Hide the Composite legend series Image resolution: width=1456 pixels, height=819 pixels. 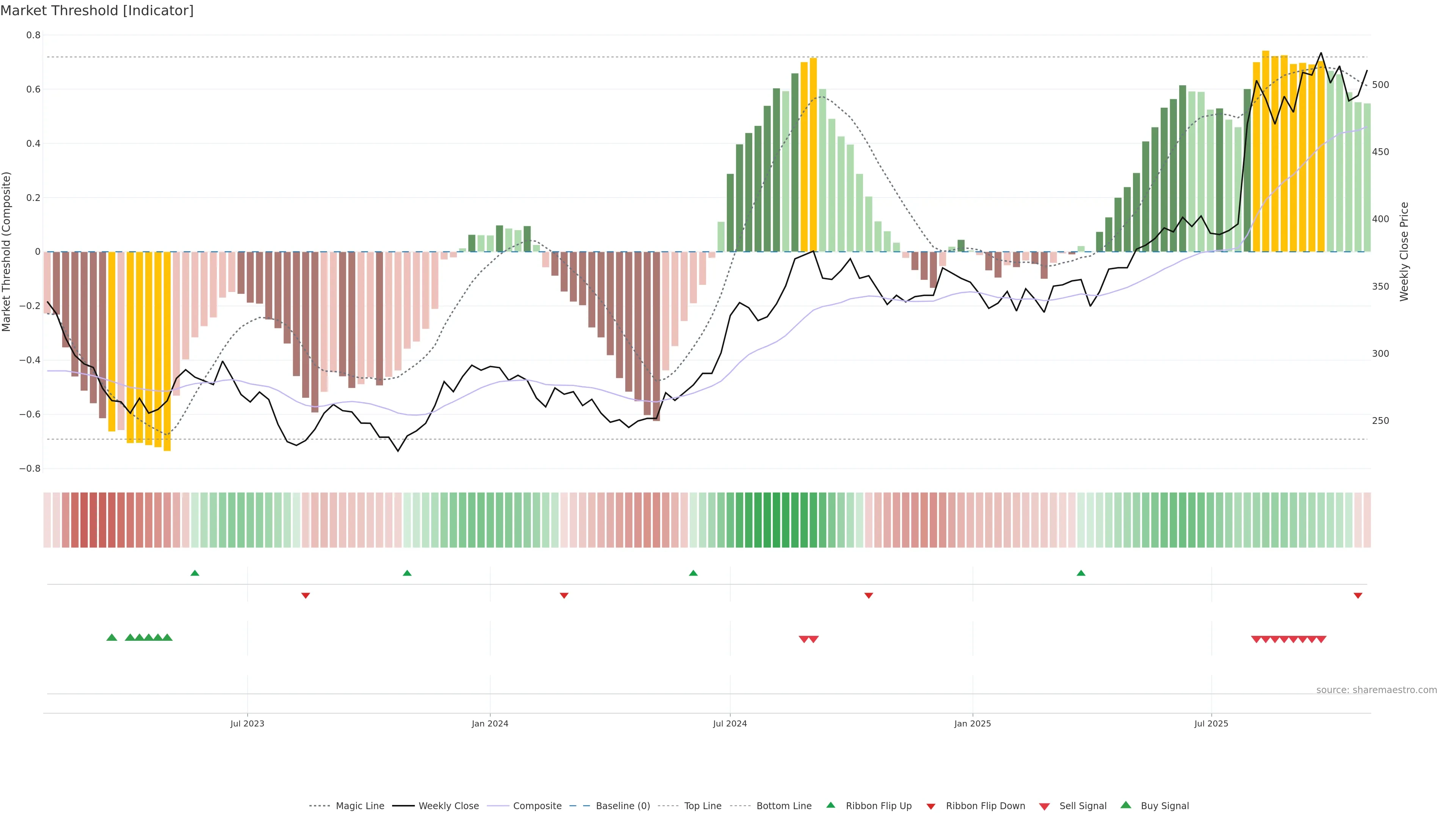tap(537, 805)
